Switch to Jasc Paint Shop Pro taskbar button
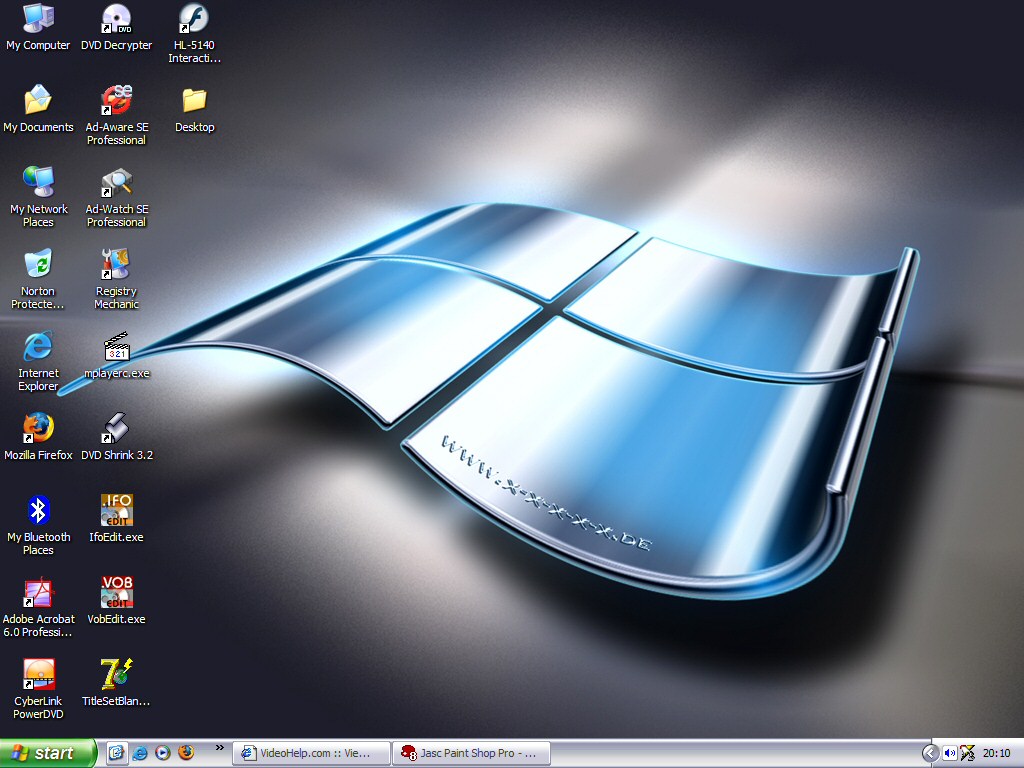Image resolution: width=1024 pixels, height=768 pixels. pos(471,753)
